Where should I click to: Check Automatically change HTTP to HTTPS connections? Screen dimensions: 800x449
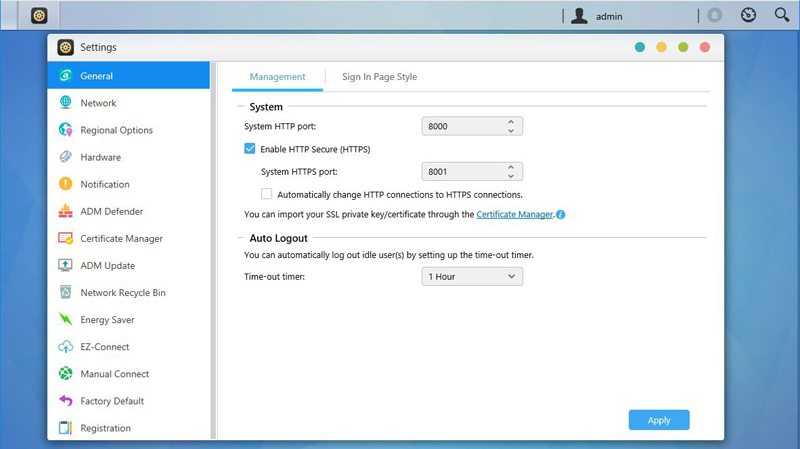(266, 194)
